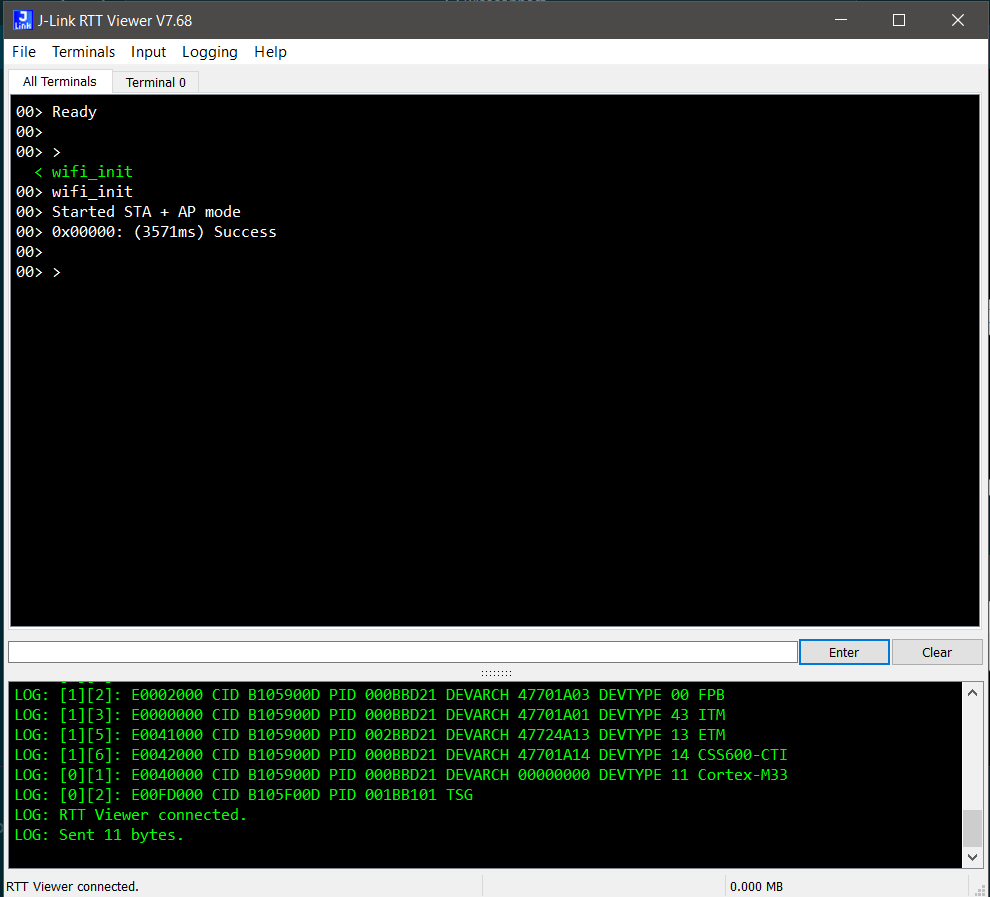
Task: Minimize the RTT Viewer window
Action: (841, 20)
